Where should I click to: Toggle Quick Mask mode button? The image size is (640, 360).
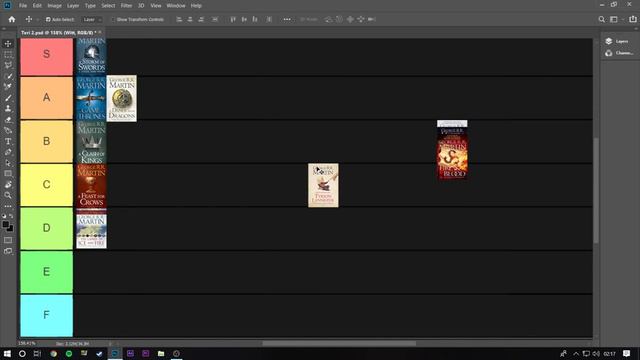point(8,240)
